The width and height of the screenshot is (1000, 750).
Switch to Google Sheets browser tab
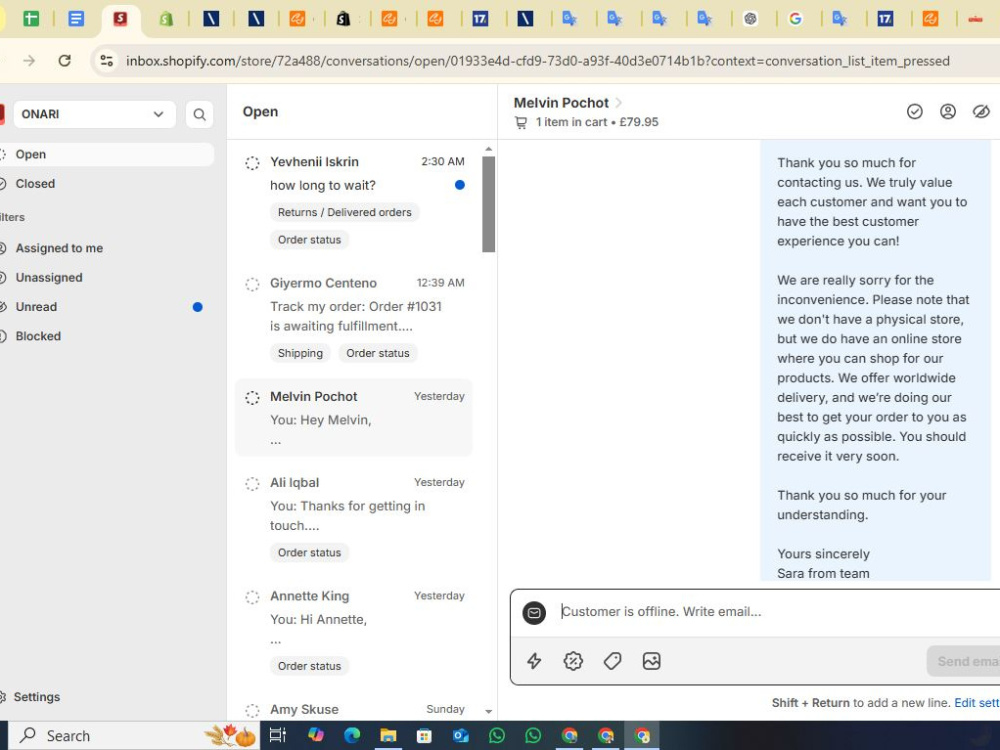[x=31, y=18]
